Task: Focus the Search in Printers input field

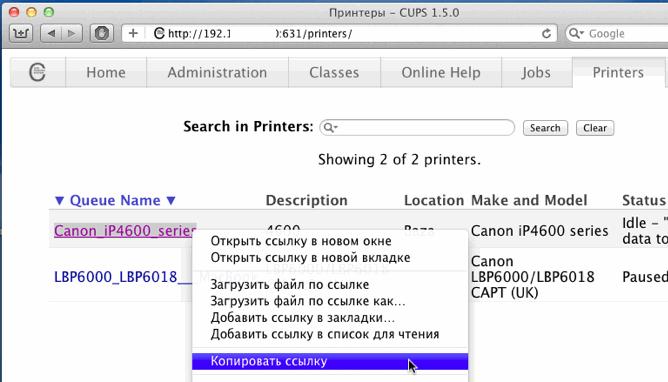Action: pyautogui.click(x=417, y=127)
